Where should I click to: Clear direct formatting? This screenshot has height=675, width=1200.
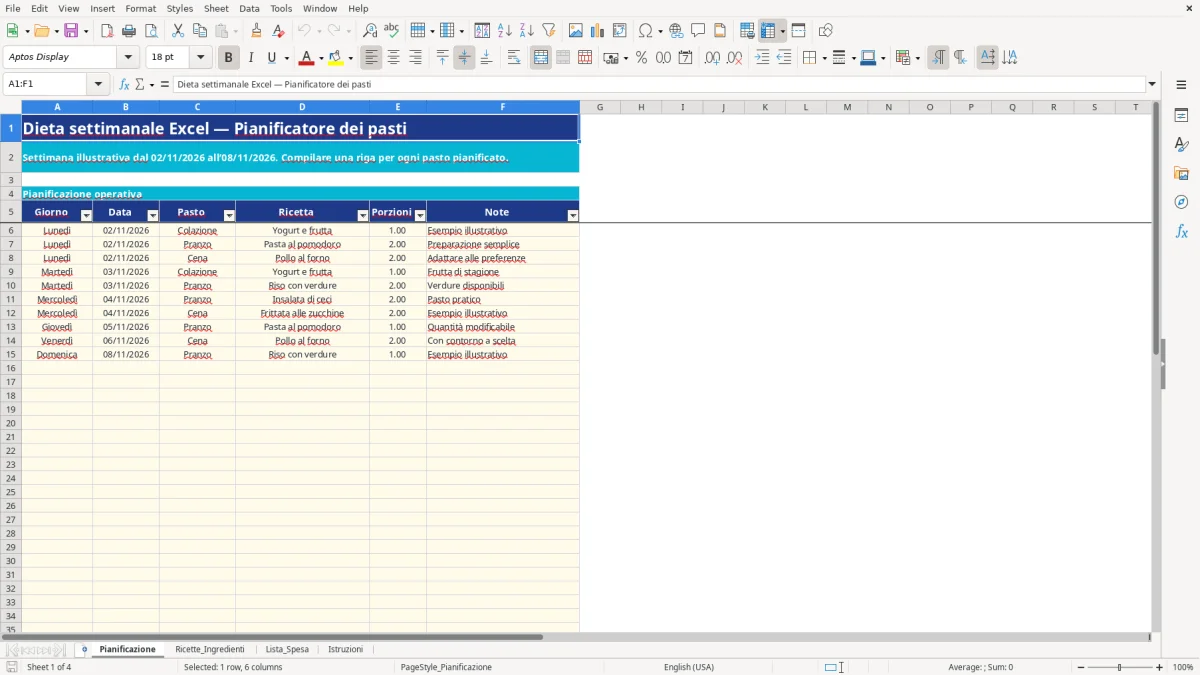pos(278,31)
